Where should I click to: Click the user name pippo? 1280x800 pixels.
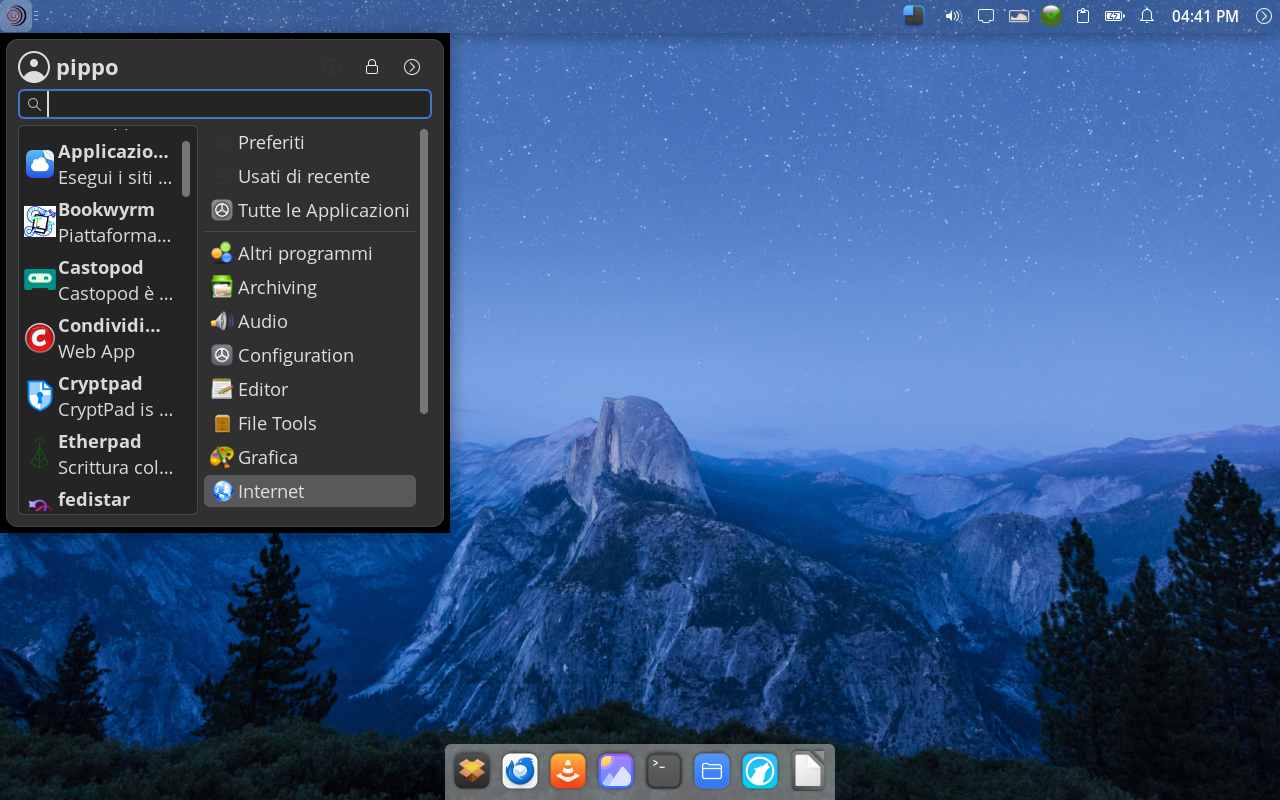tap(87, 67)
